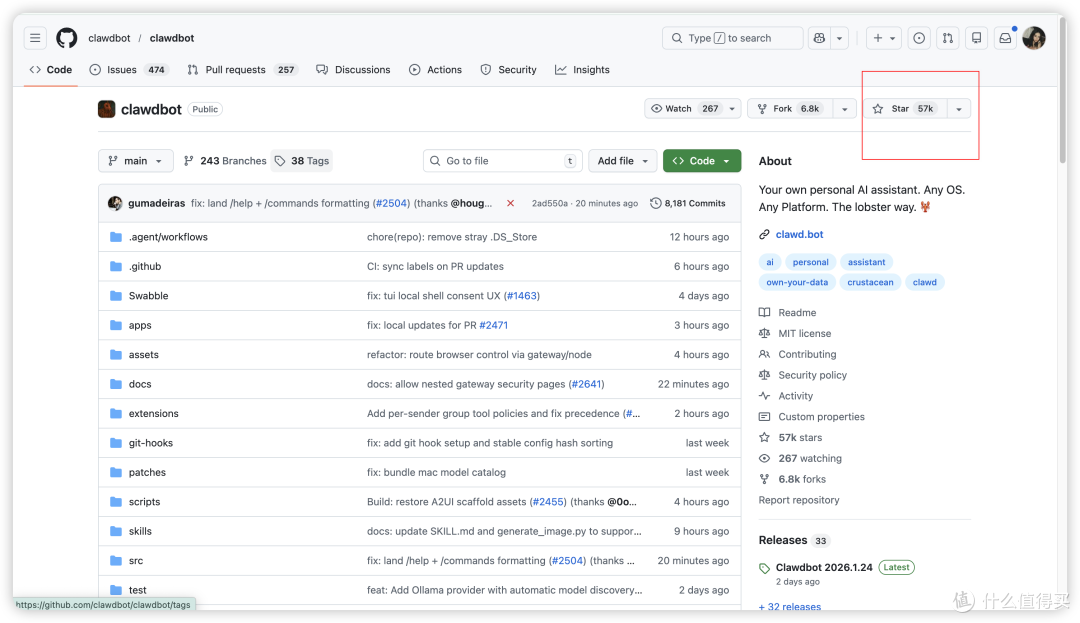Open the main branch selector
The height and width of the screenshot is (623, 1080).
click(x=136, y=160)
